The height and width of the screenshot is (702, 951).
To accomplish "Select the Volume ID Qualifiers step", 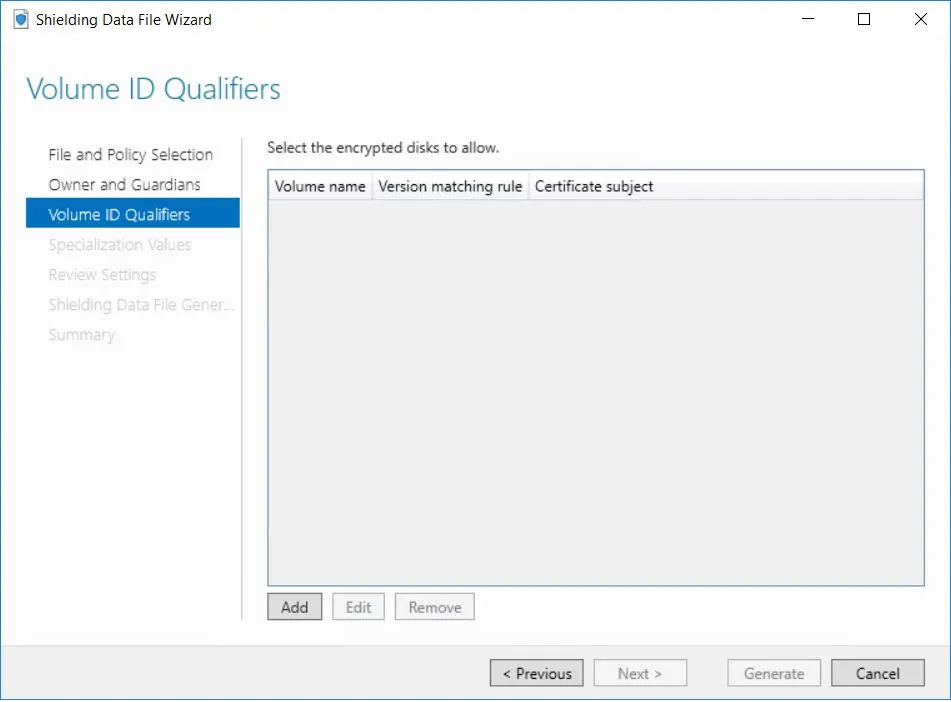I will tap(119, 214).
